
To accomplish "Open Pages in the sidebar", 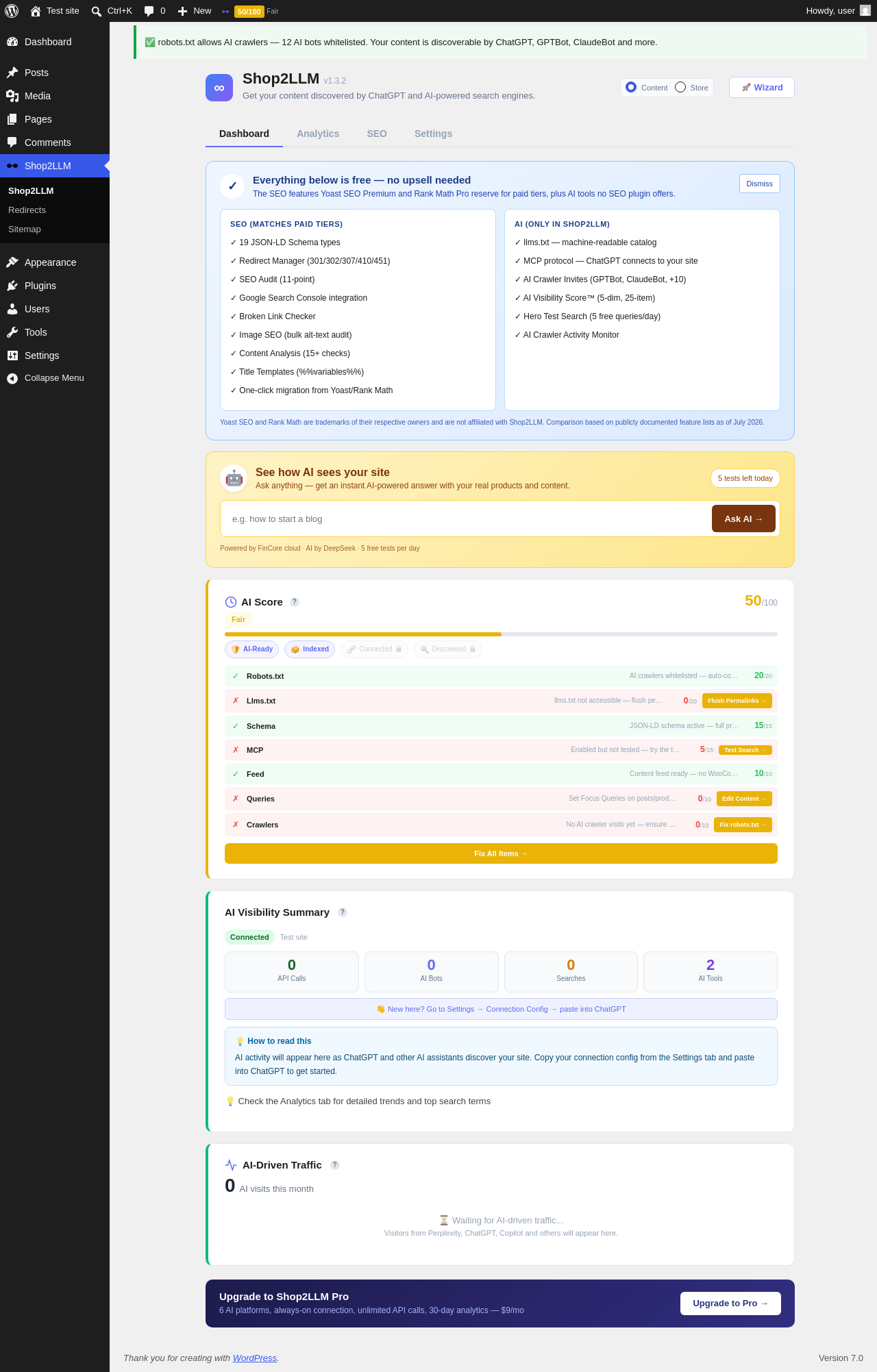I will 55,119.
